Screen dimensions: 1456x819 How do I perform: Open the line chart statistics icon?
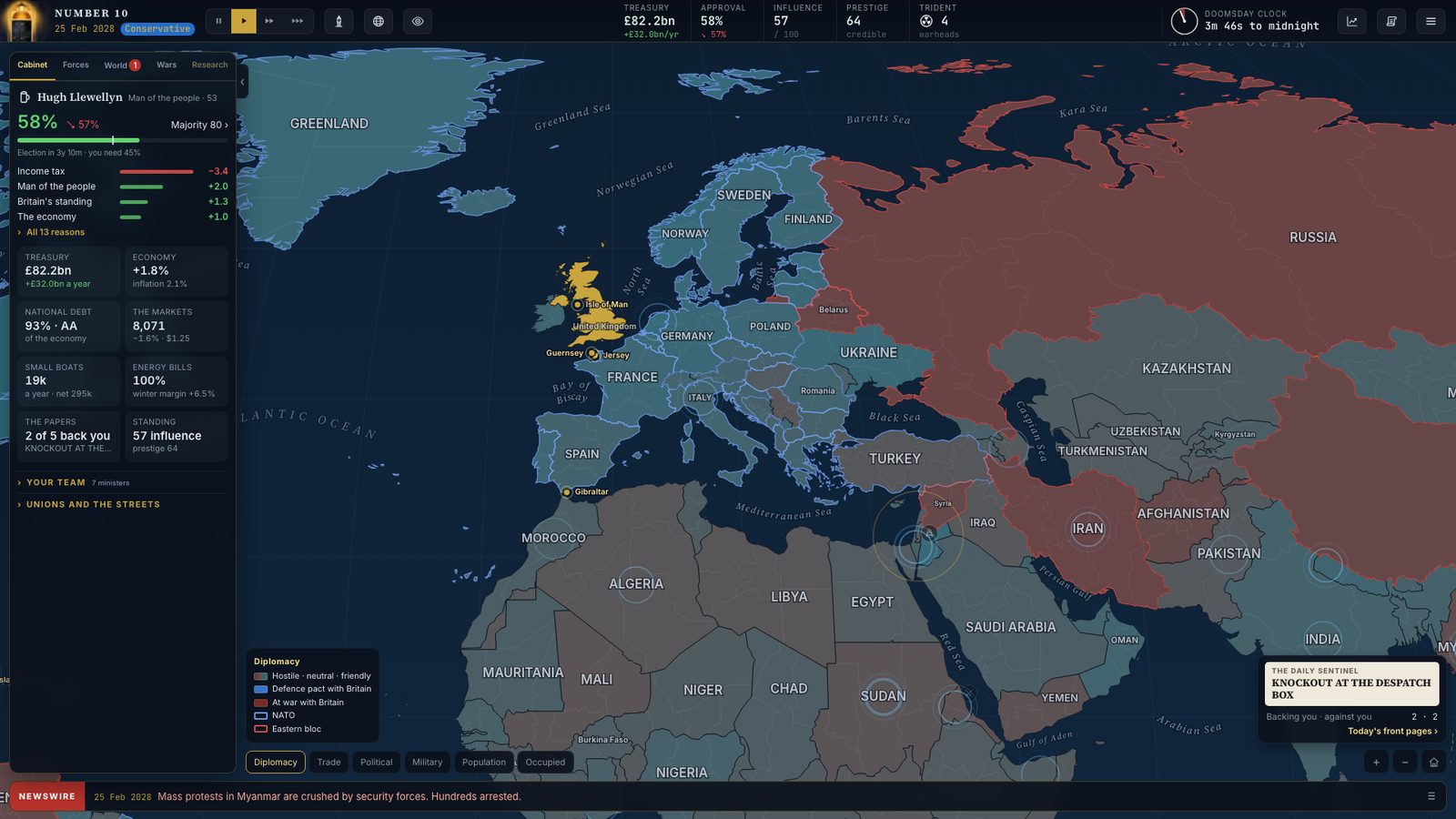click(1352, 21)
